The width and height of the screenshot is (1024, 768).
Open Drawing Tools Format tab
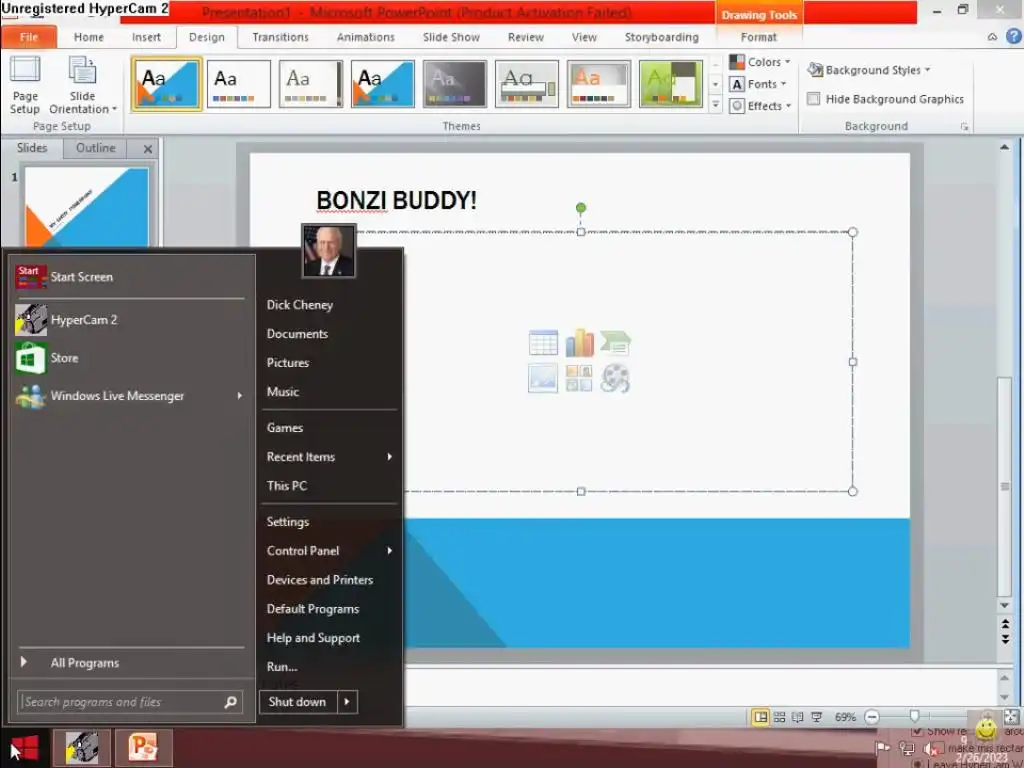click(759, 37)
